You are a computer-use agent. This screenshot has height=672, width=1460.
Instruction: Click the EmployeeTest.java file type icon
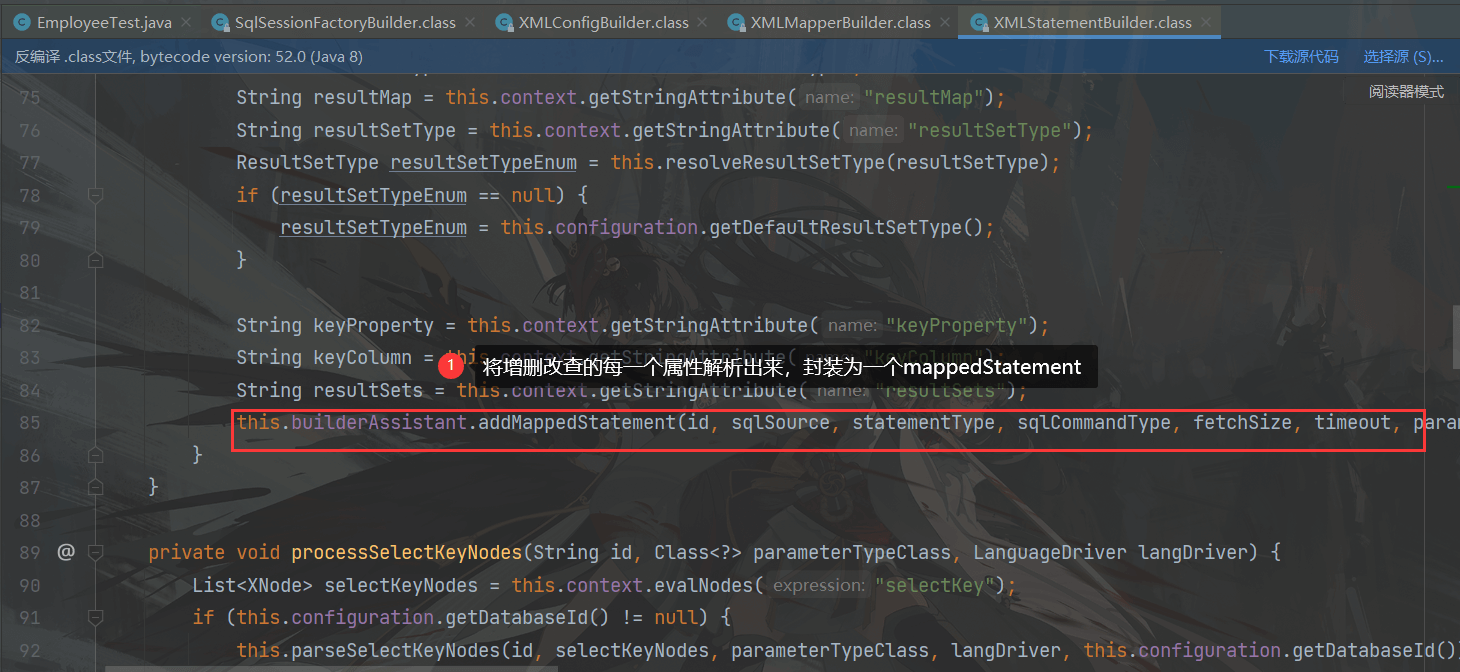pos(22,22)
